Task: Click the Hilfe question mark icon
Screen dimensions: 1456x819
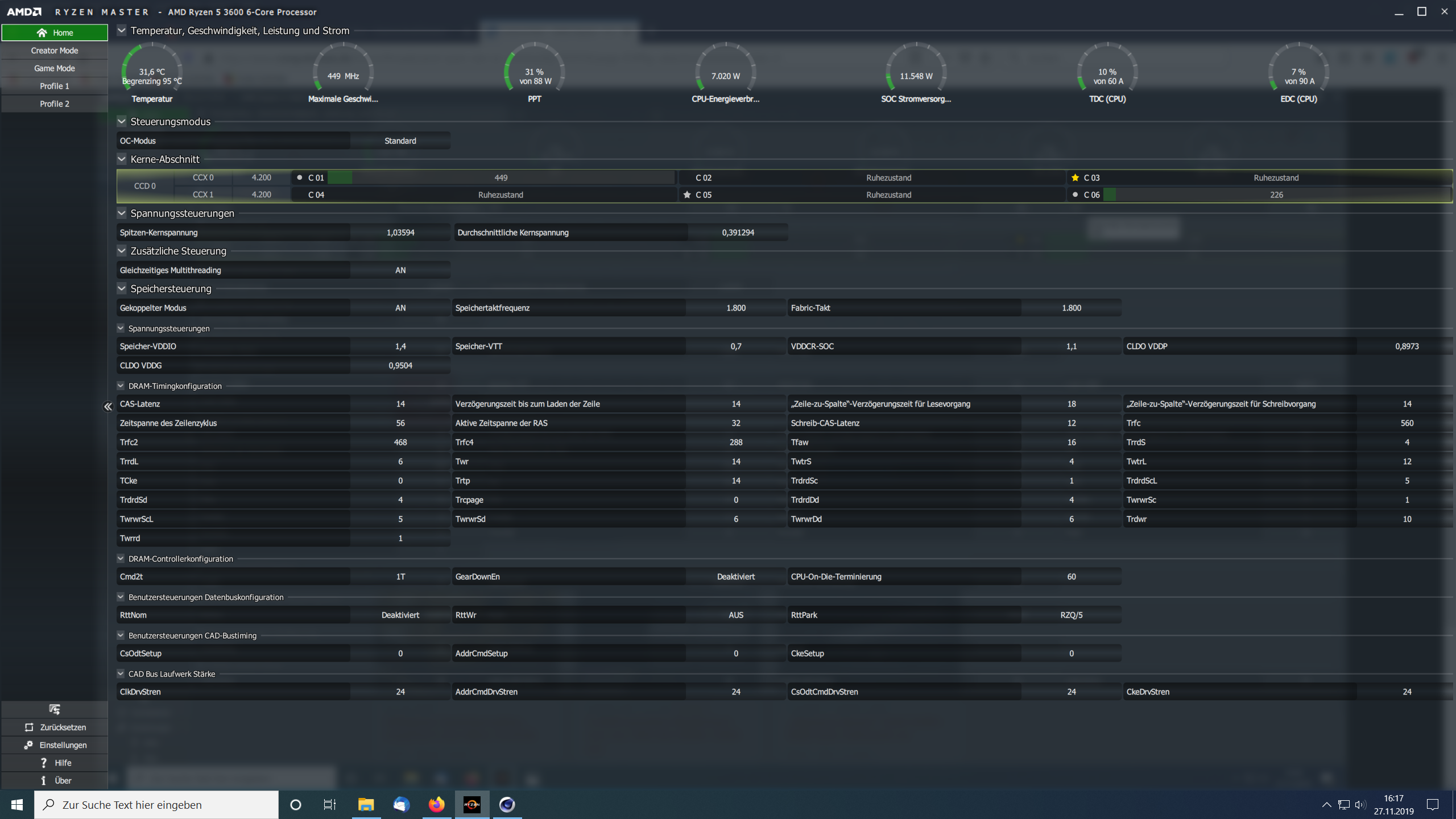Action: point(44,763)
